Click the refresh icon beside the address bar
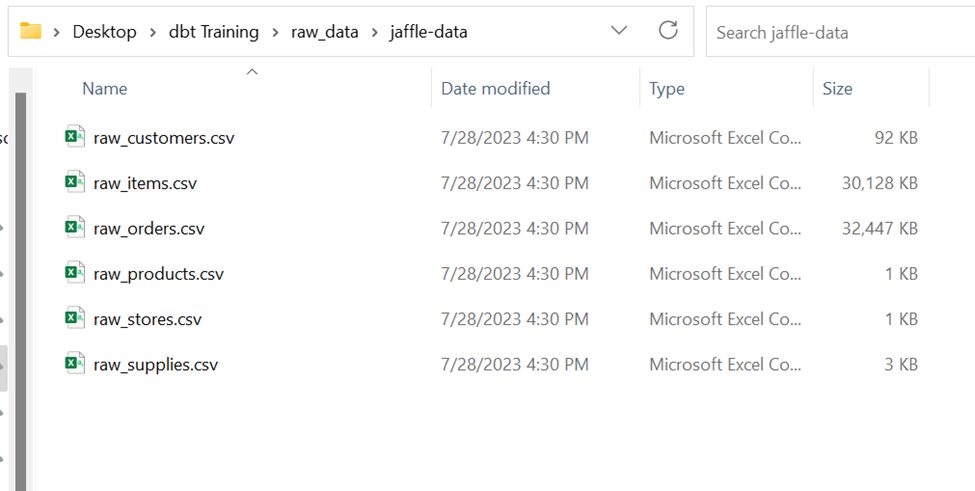The height and width of the screenshot is (491, 975). coord(668,30)
